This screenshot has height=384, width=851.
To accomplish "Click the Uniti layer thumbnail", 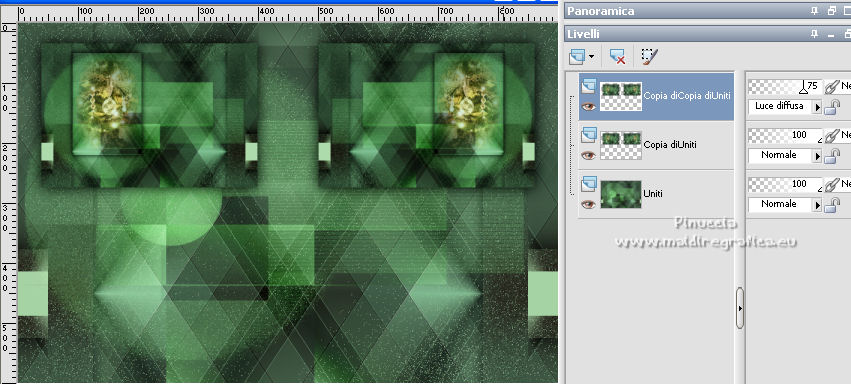I will click(621, 194).
